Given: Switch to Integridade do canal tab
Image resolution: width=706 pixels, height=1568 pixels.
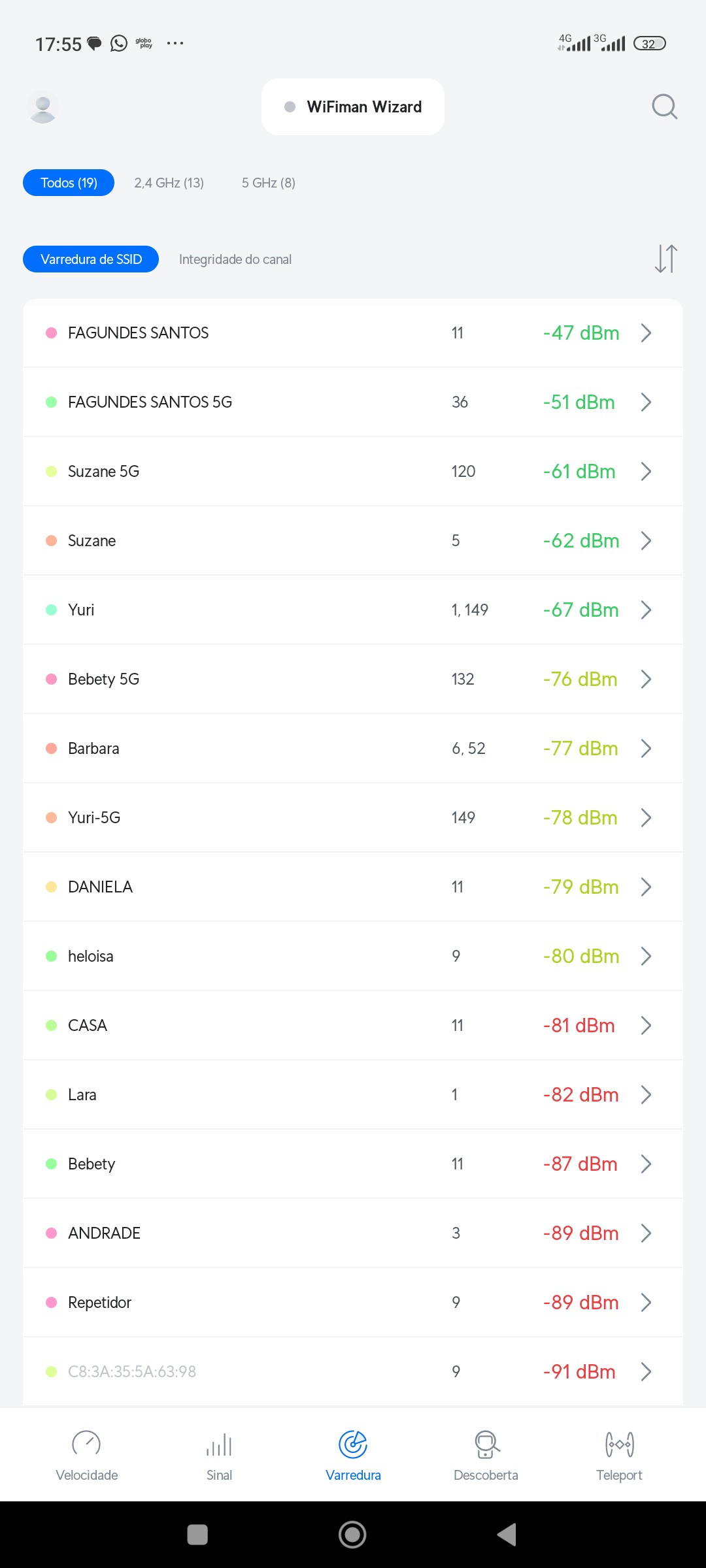Looking at the screenshot, I should [x=235, y=259].
